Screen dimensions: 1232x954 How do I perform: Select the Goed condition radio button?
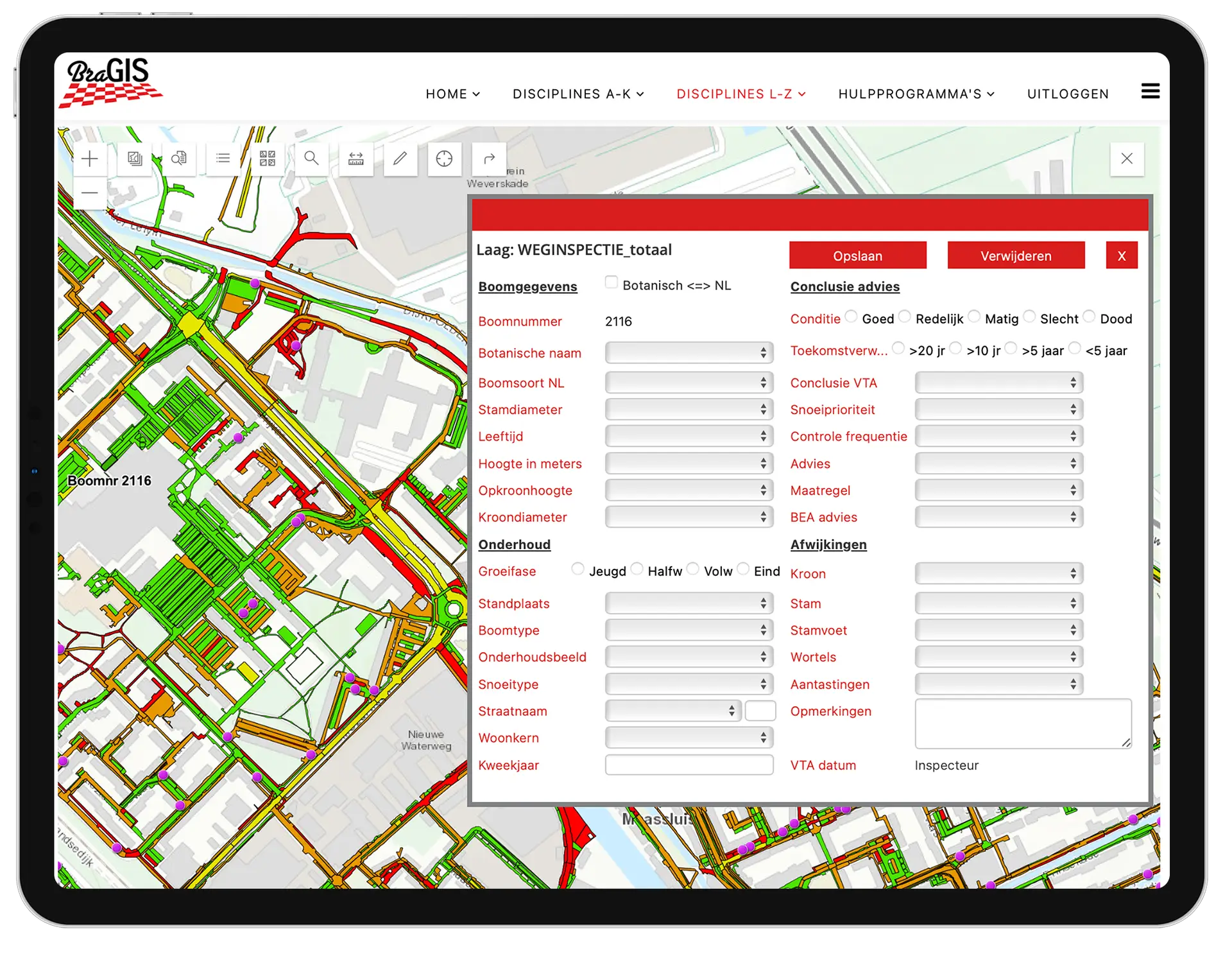(851, 317)
